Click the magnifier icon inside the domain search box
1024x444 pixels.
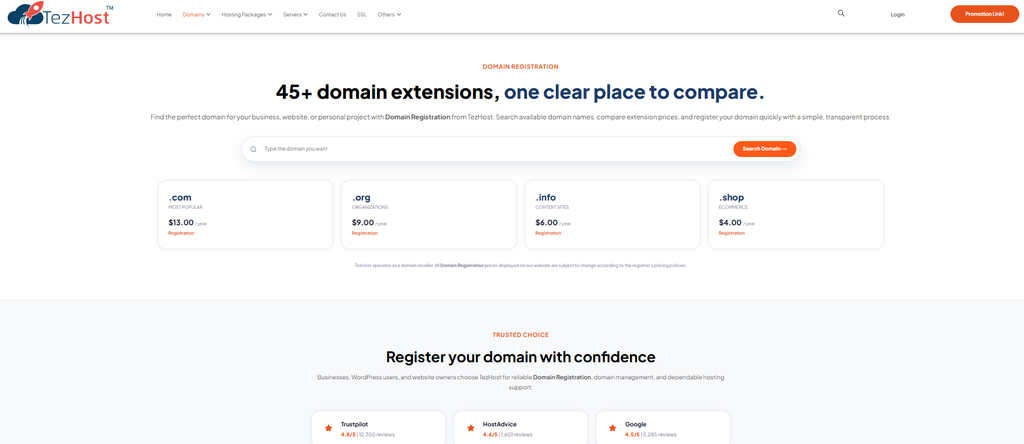[253, 149]
